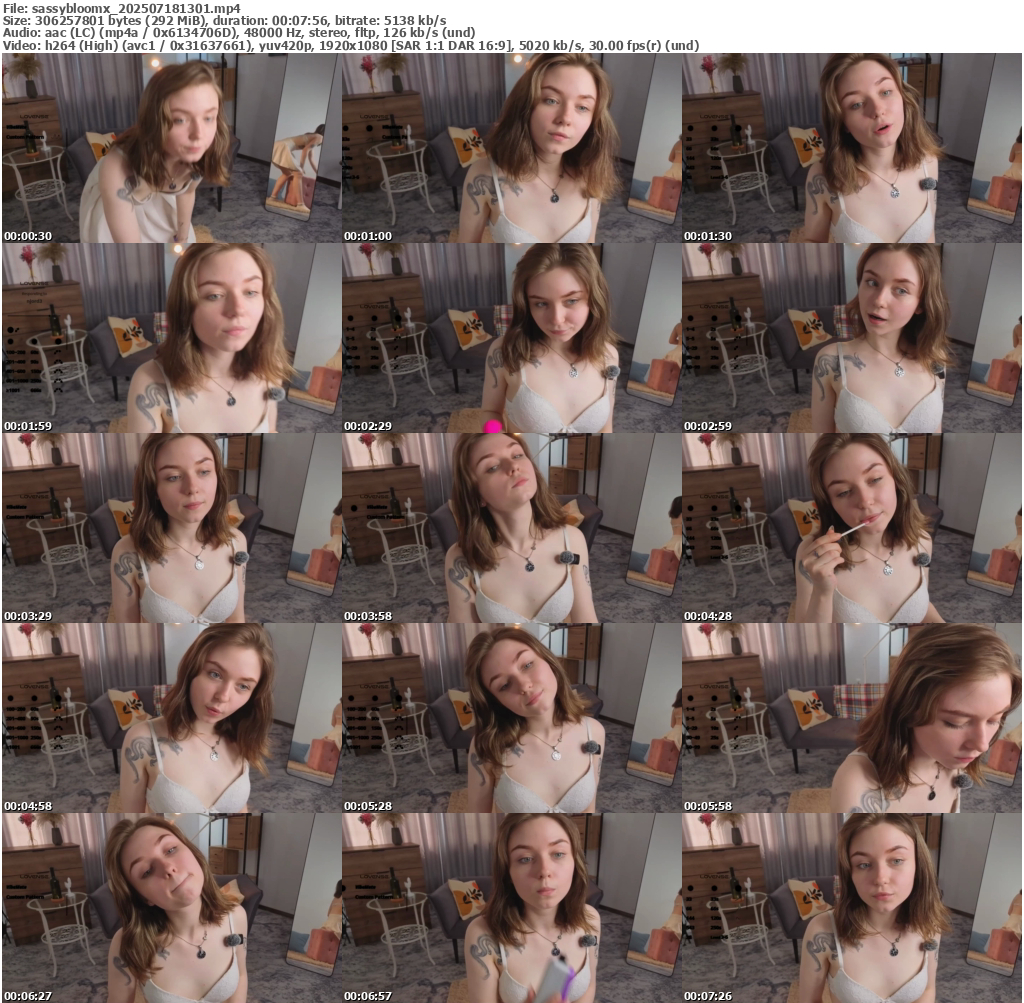1024x1003 pixels.
Task: Click the thumbnail at 00:06:27
Action: 171,907
